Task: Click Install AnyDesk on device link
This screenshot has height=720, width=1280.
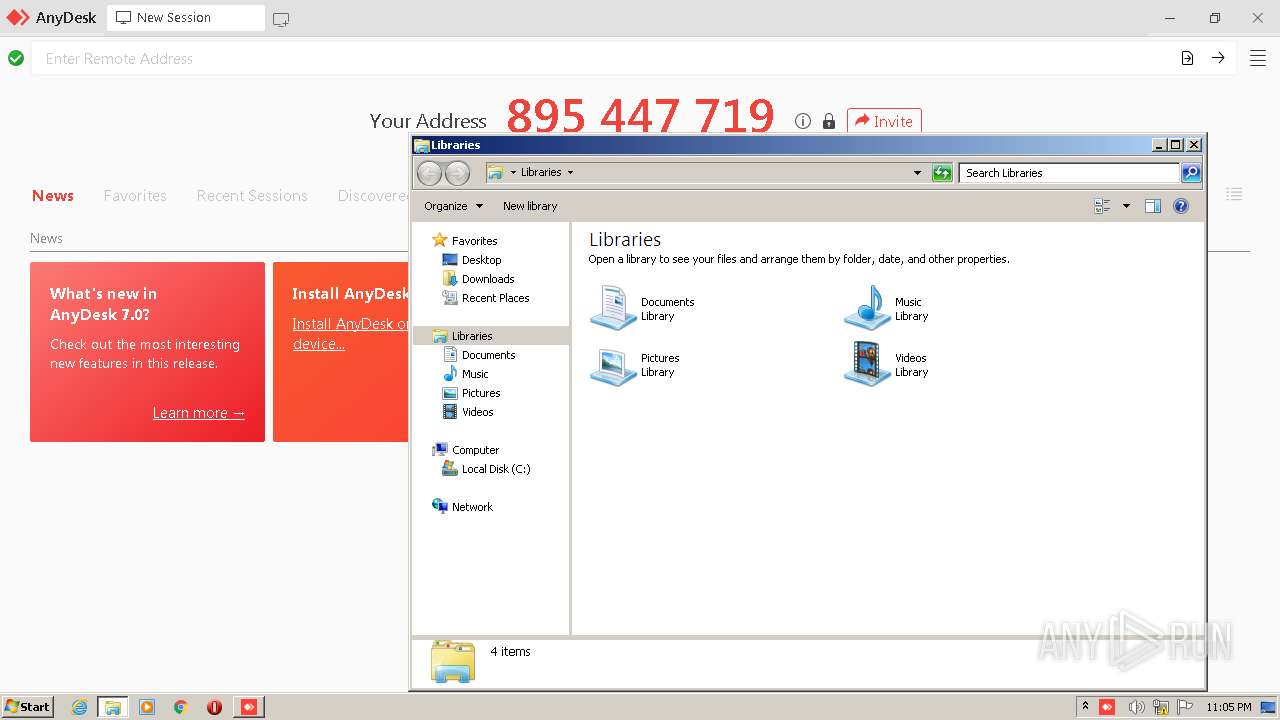Action: click(x=350, y=334)
